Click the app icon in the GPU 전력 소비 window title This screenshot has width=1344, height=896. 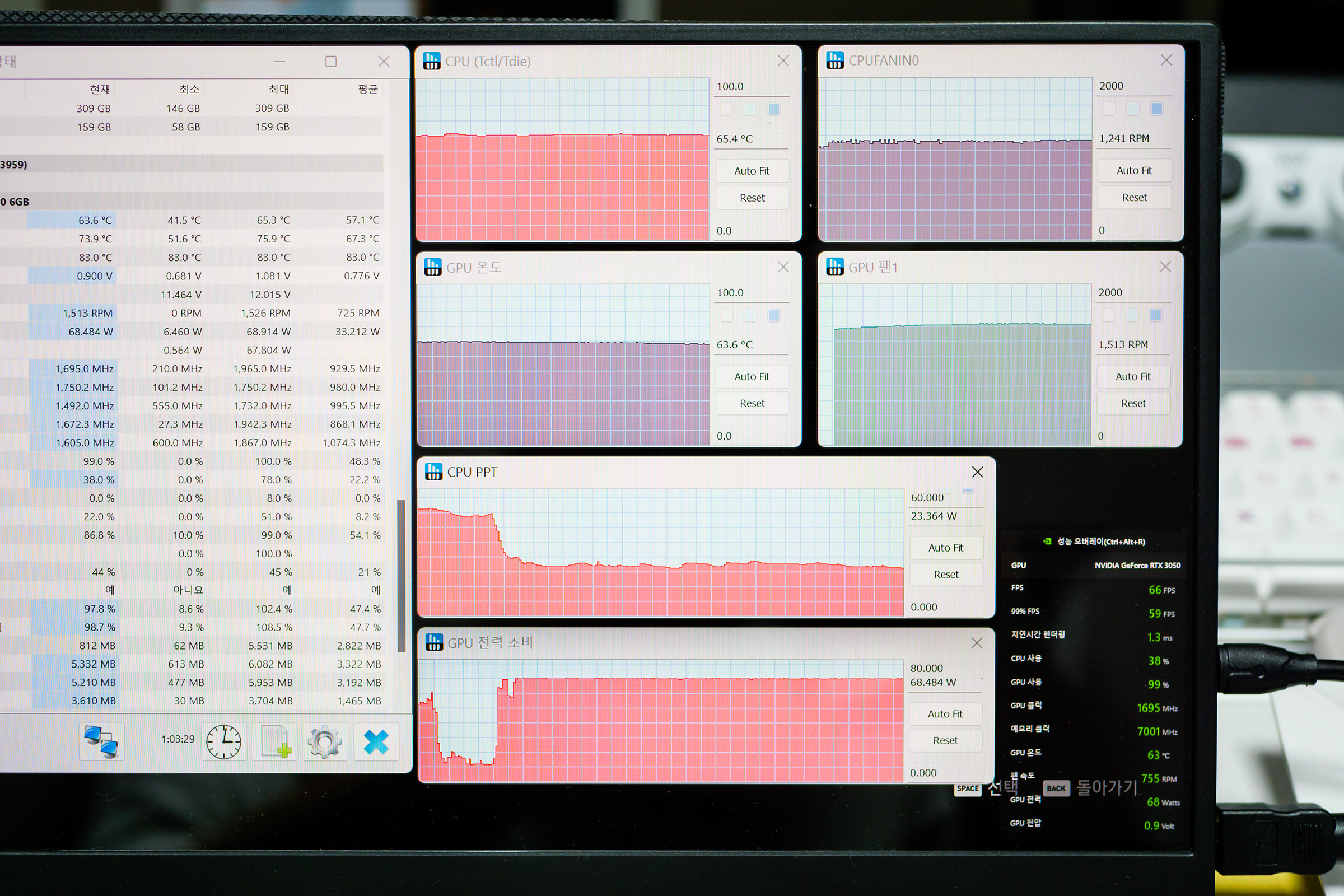[435, 642]
